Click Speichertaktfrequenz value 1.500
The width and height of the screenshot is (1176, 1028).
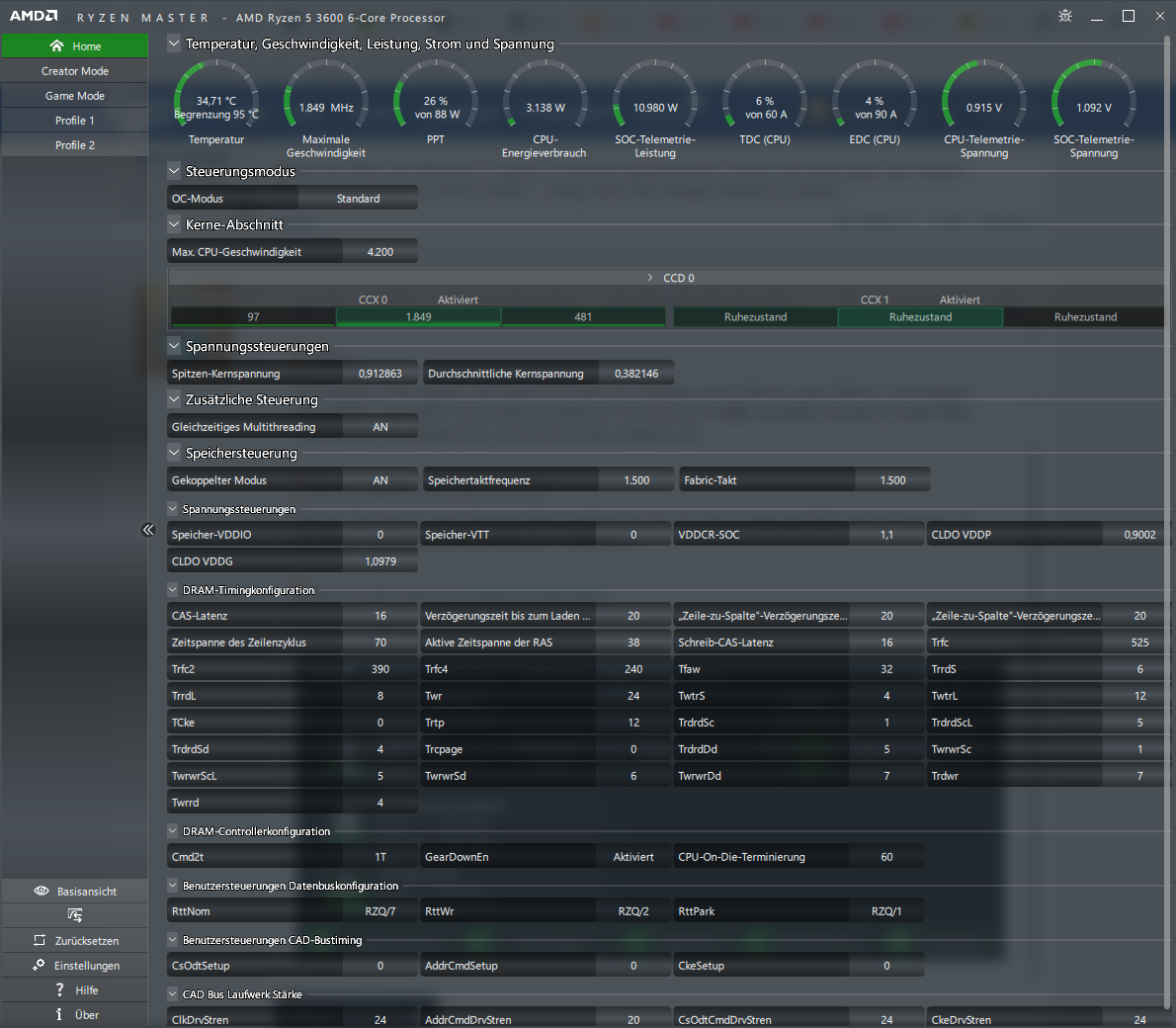(x=636, y=479)
